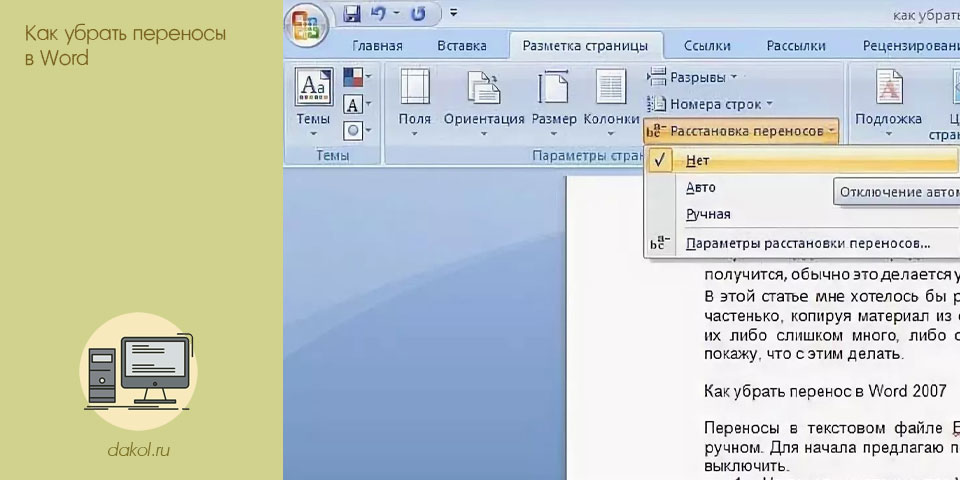Image resolution: width=960 pixels, height=480 pixels.
Task: Open the Темы themes gallery
Action: point(313,102)
